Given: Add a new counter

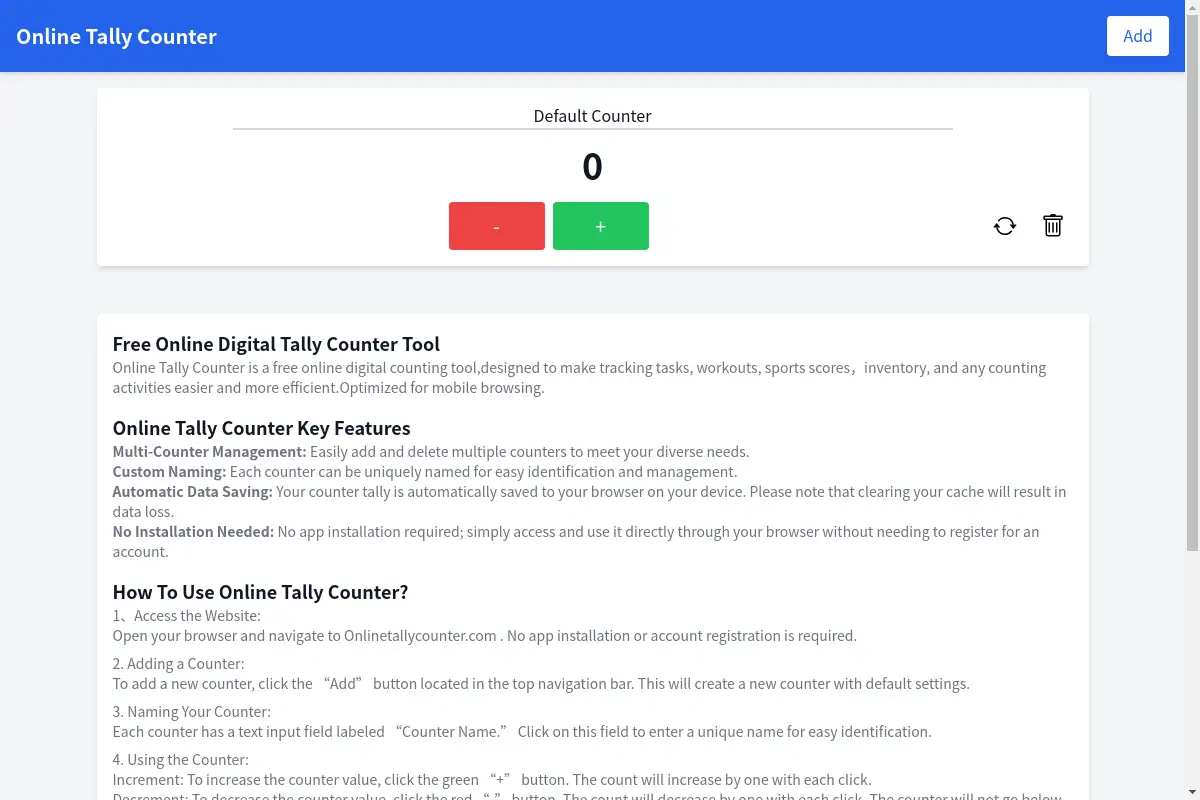Looking at the screenshot, I should pos(1138,36).
